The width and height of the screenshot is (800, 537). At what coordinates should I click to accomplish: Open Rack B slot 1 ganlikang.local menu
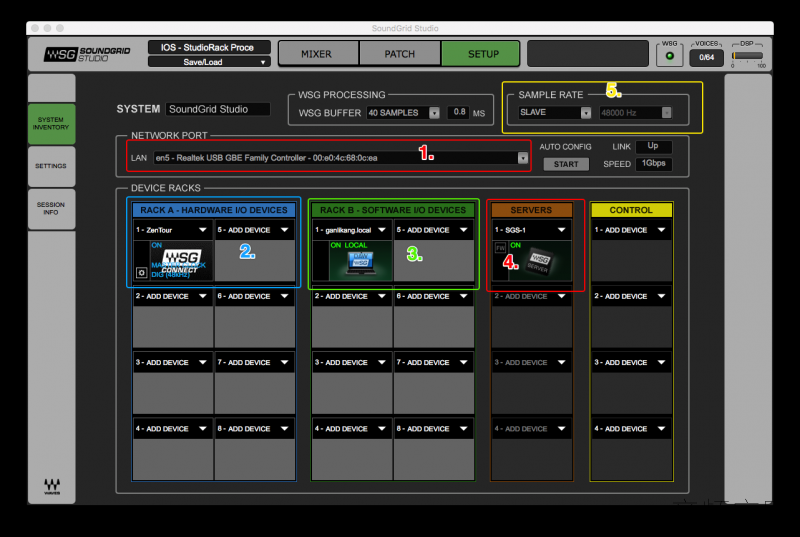pos(352,230)
